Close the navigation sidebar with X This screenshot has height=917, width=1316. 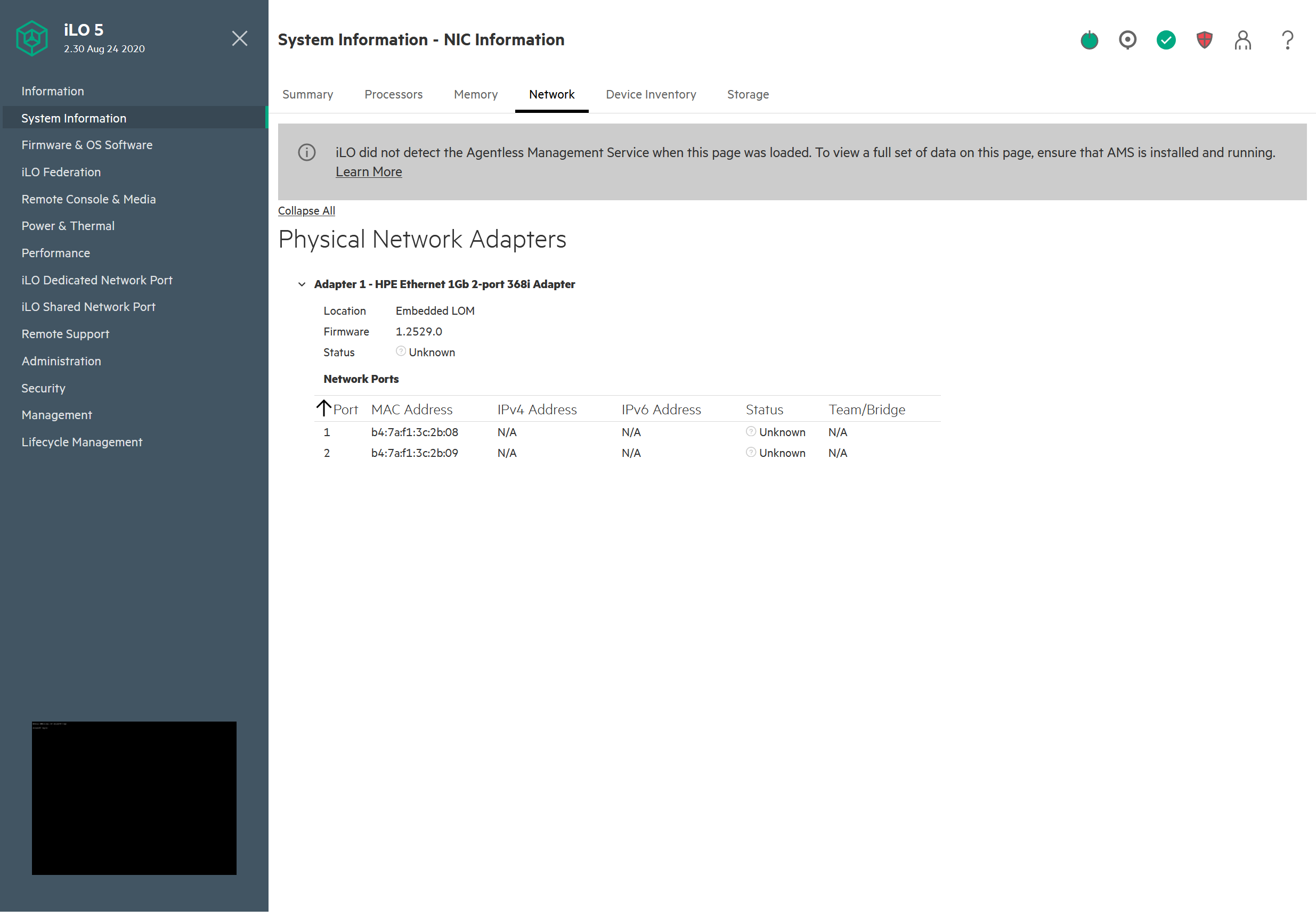click(x=240, y=38)
